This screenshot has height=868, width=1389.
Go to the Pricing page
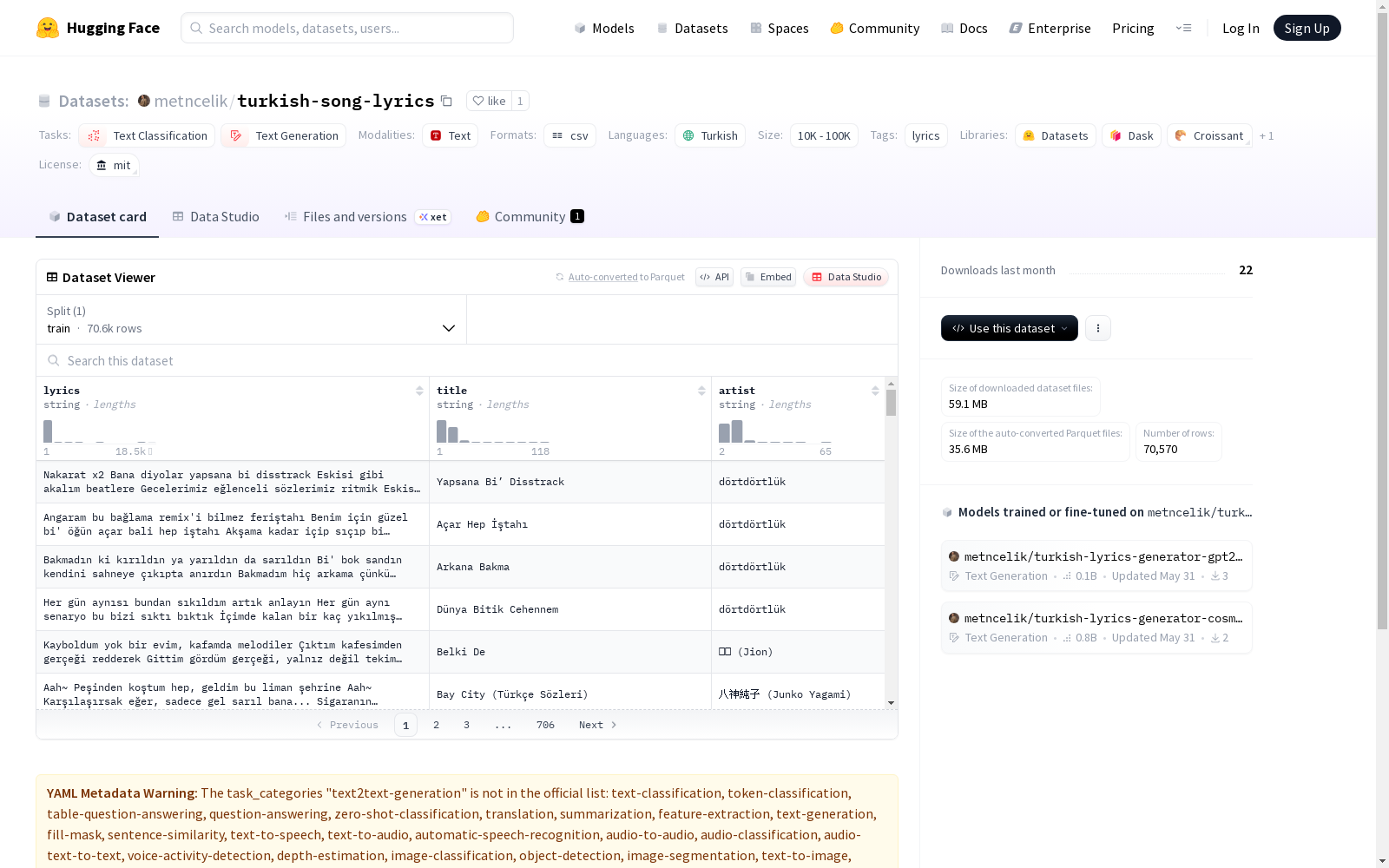pos(1133,28)
